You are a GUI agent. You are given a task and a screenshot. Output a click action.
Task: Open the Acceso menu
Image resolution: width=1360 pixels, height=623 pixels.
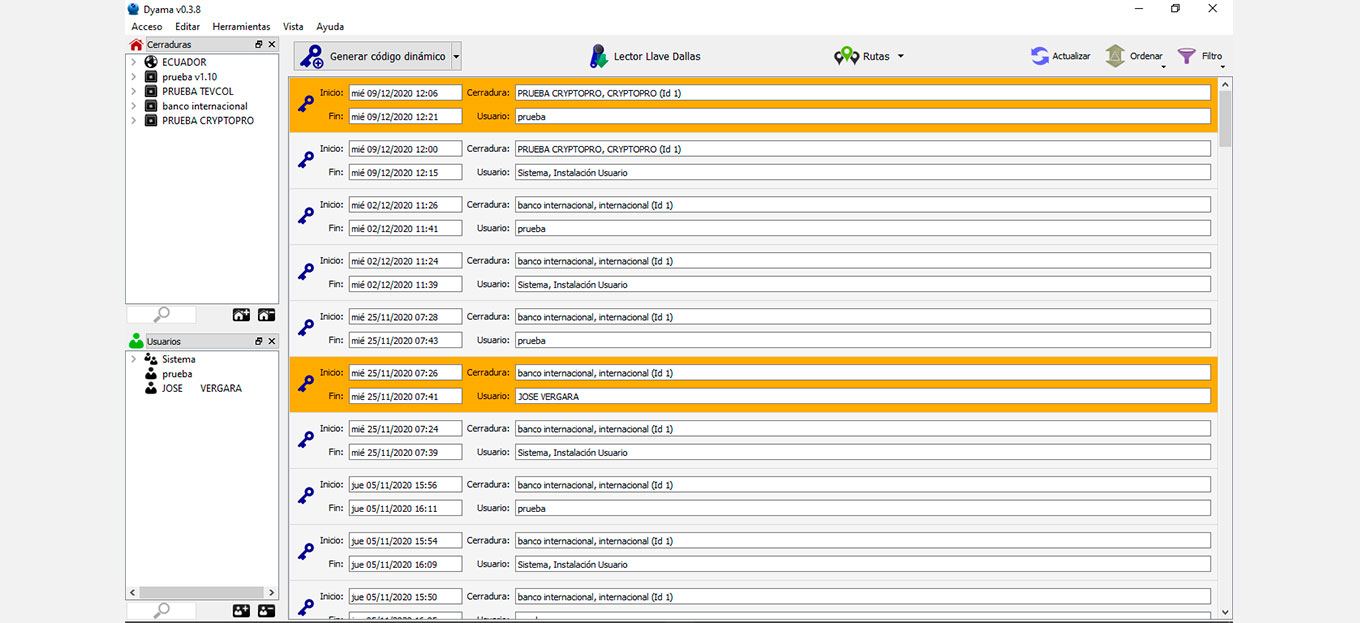[146, 27]
